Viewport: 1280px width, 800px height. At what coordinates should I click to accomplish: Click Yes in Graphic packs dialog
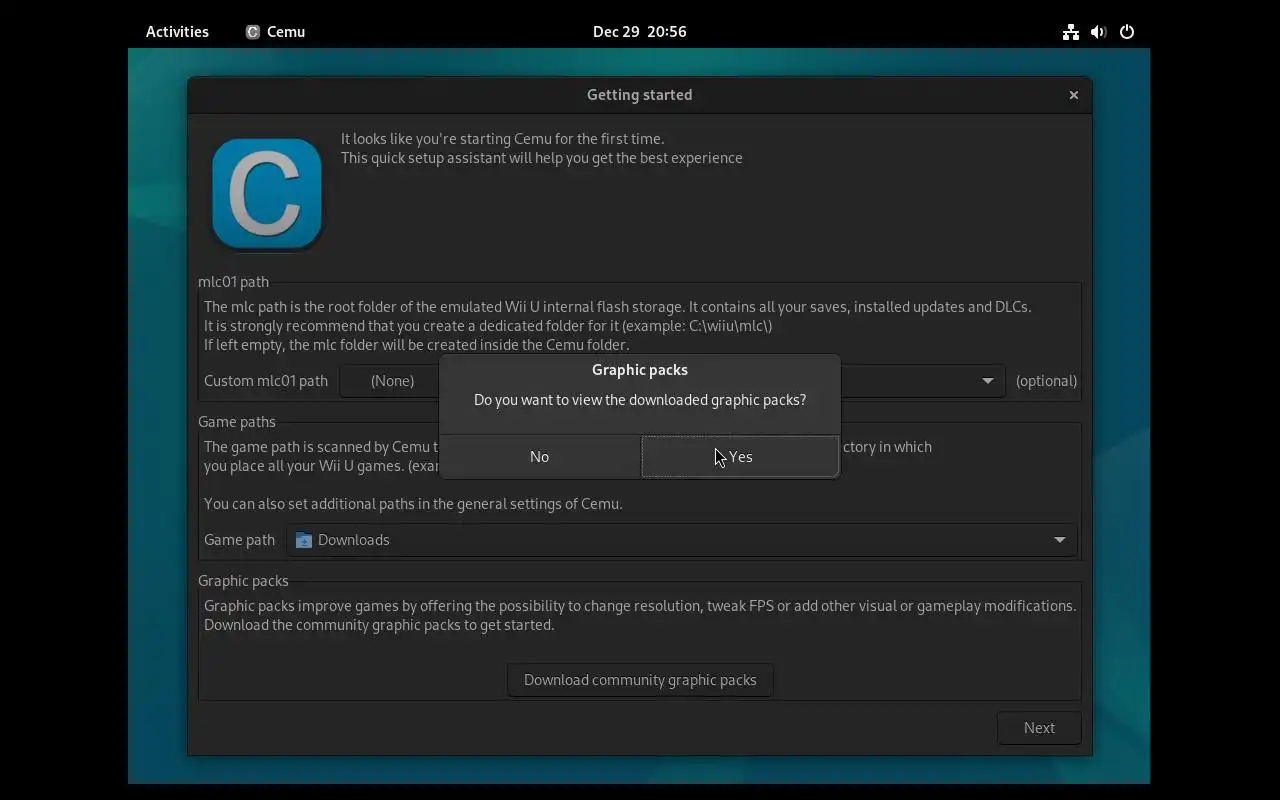click(740, 456)
